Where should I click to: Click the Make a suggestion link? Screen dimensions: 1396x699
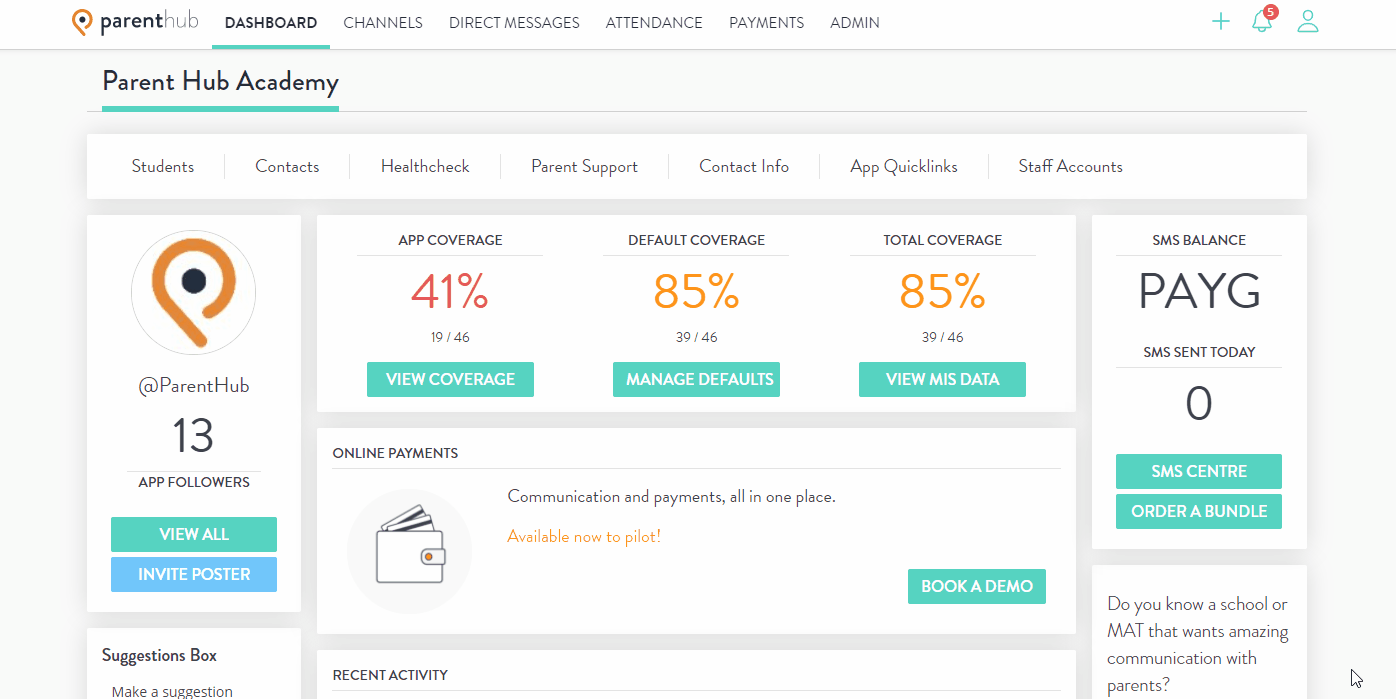click(172, 691)
